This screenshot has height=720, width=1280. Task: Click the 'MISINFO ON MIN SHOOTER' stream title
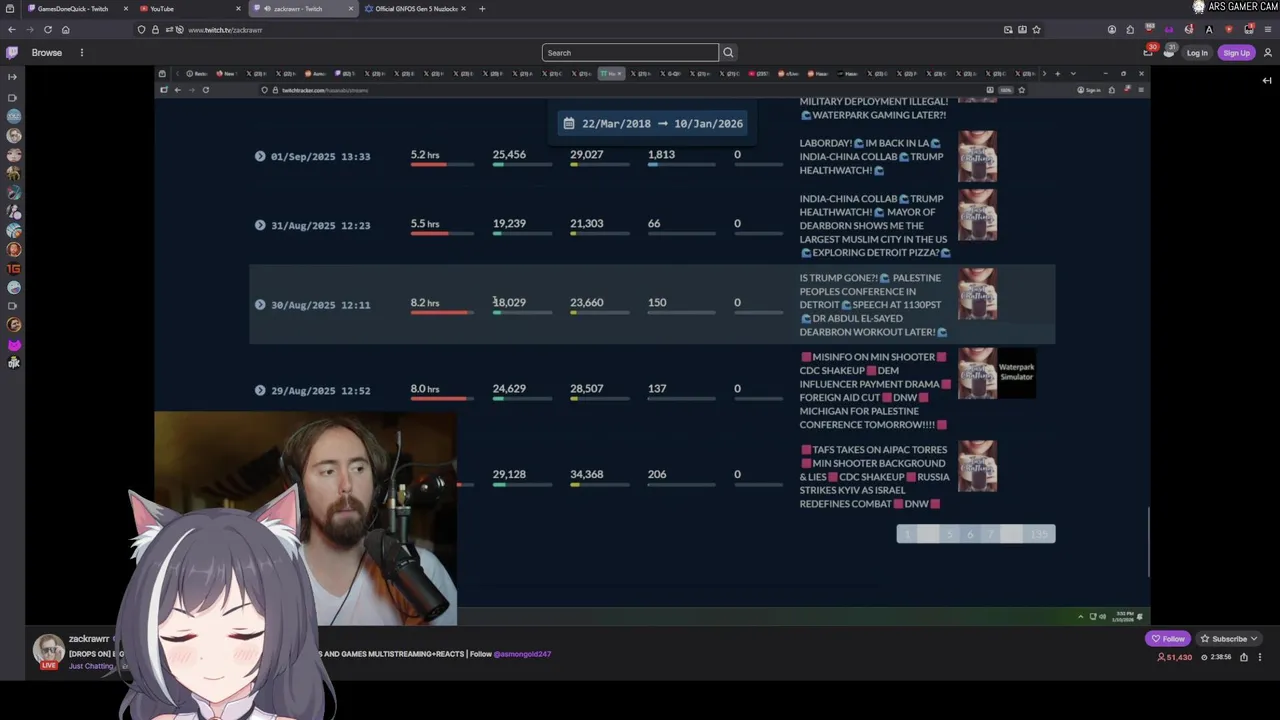[875, 390]
